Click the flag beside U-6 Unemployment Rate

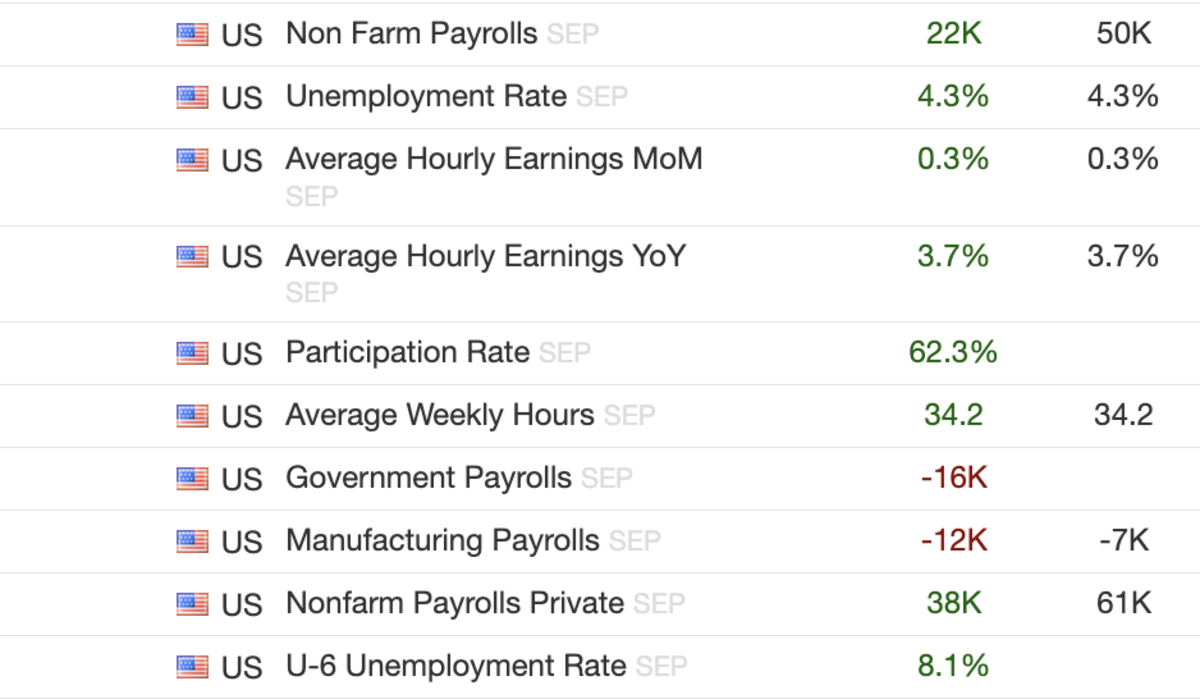pos(192,666)
